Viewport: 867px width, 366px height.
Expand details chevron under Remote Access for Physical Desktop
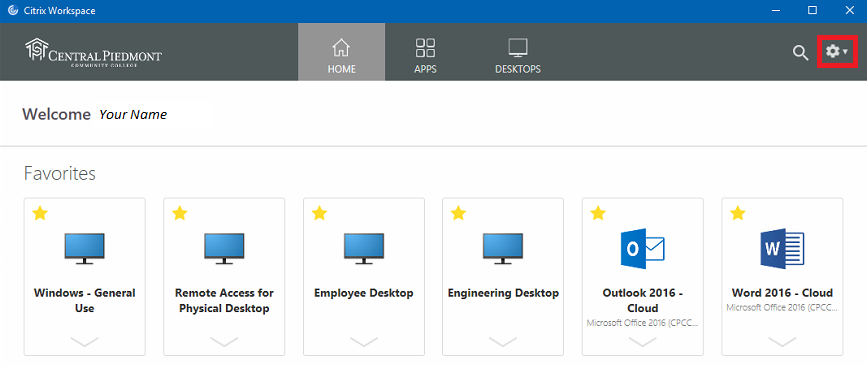click(x=224, y=342)
